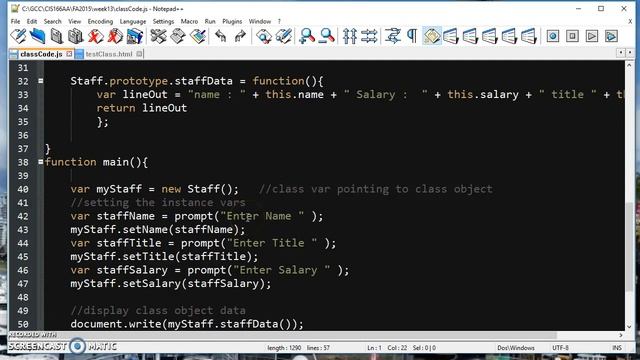Click the horizontal scrollbar right arrow
Viewport: 640px width, 360px height.
click(x=620, y=335)
